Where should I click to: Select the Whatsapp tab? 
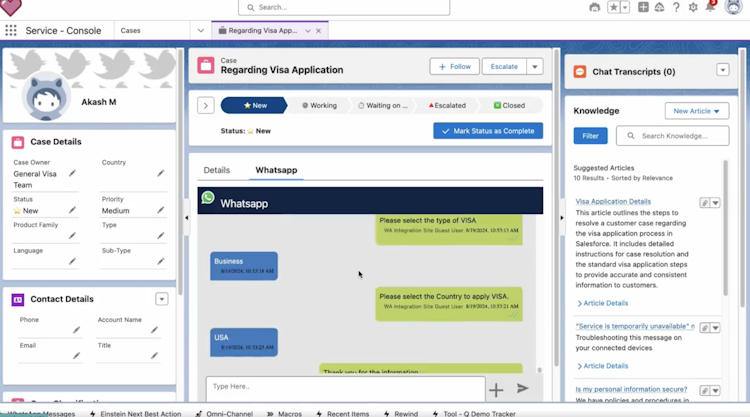pos(276,170)
